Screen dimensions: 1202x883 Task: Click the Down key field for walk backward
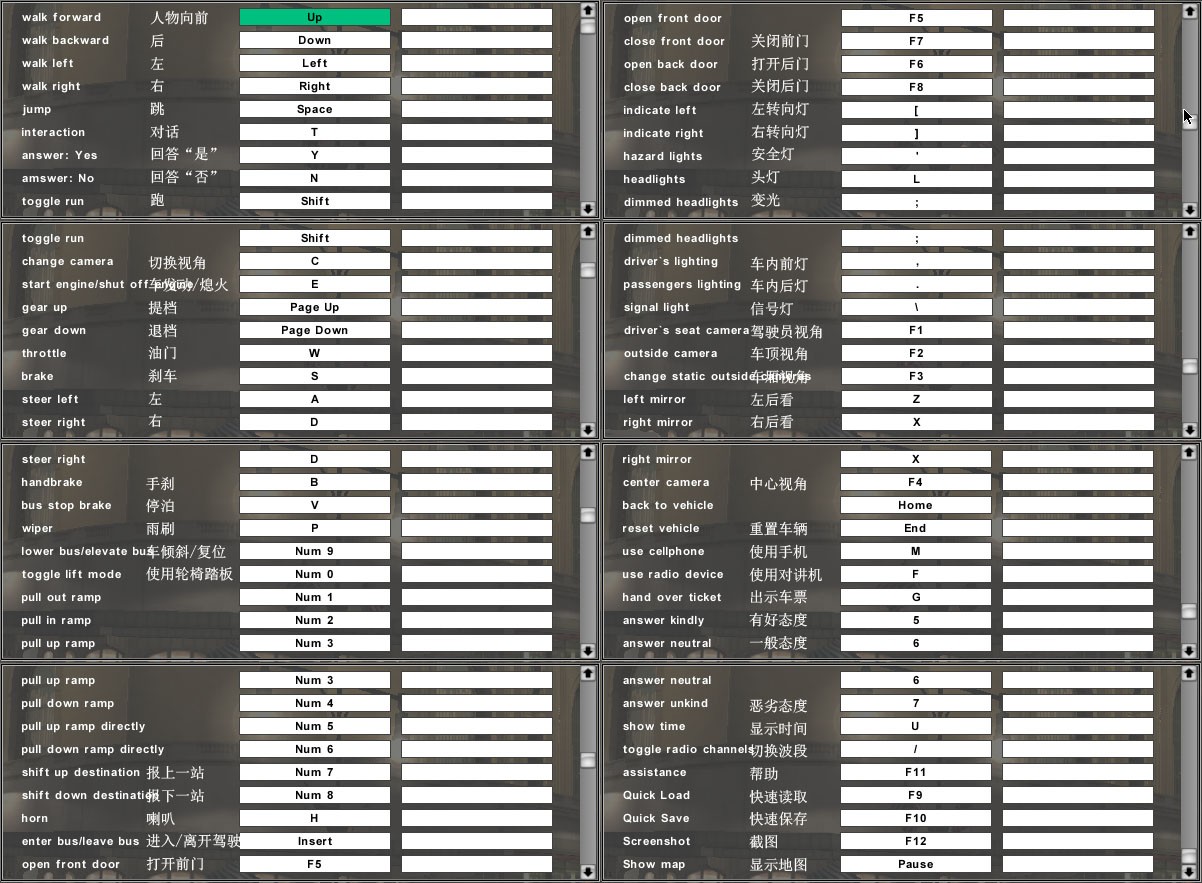[315, 40]
